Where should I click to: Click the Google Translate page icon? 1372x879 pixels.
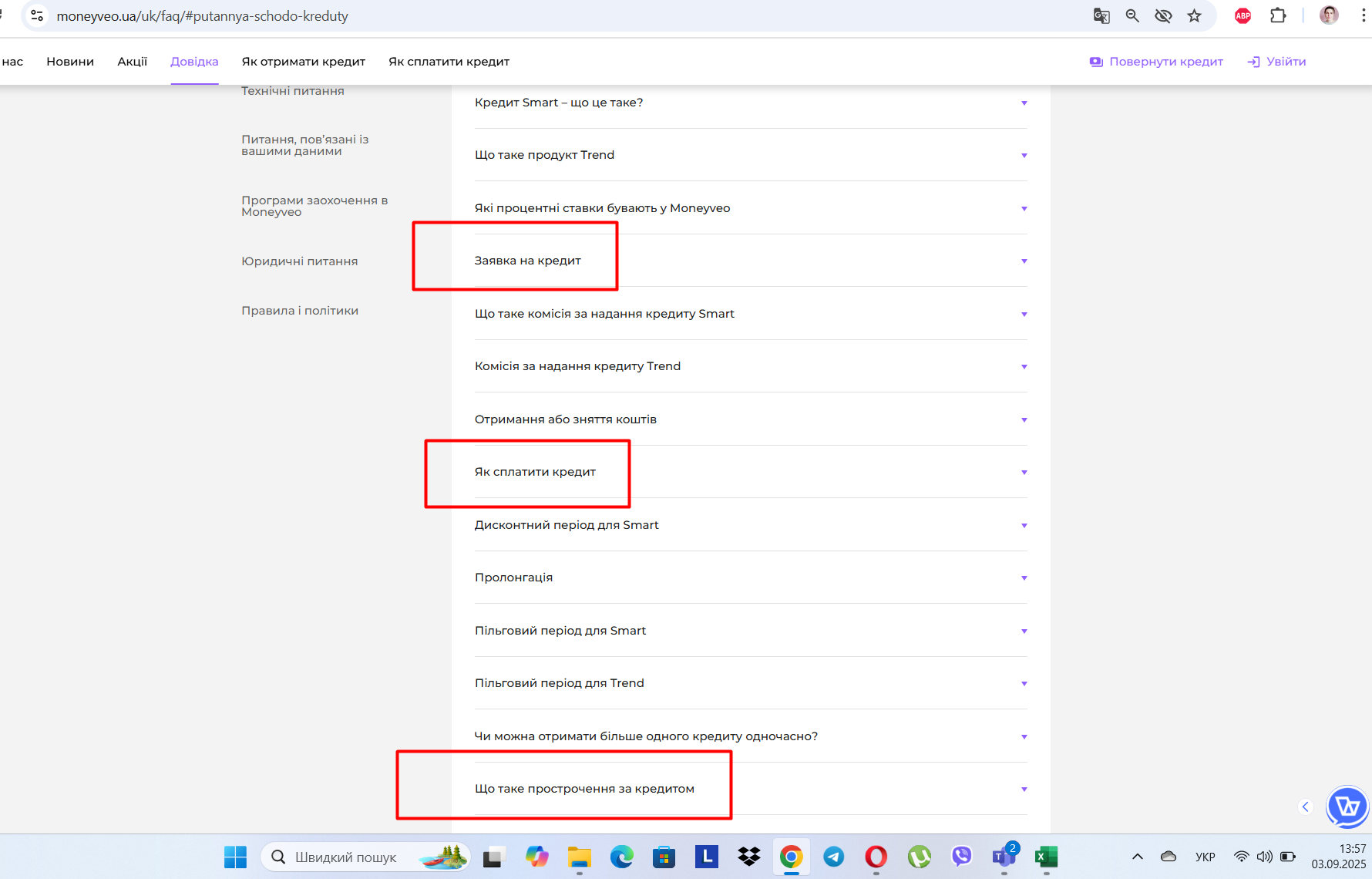pyautogui.click(x=1101, y=15)
